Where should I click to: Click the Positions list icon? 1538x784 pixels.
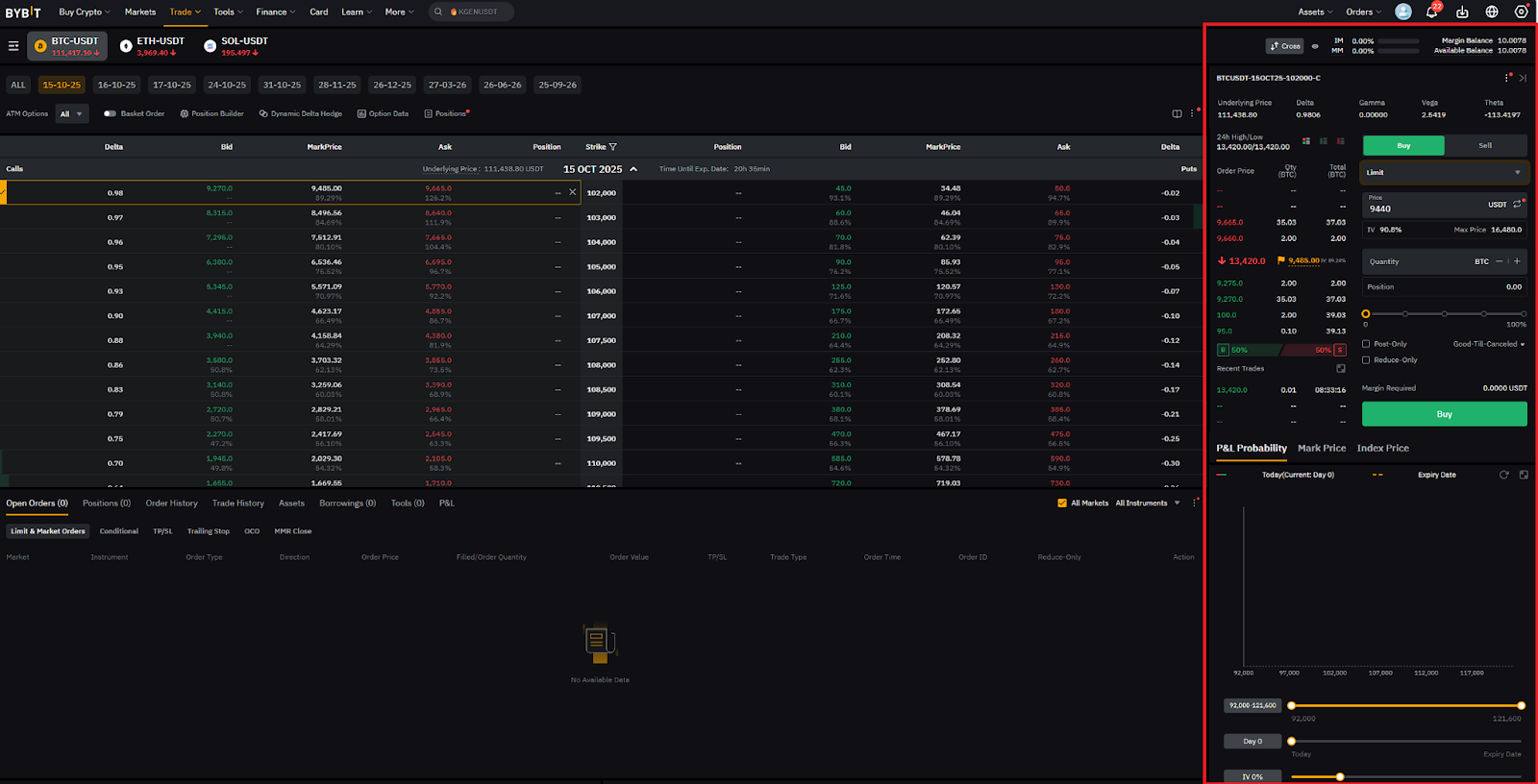(x=428, y=113)
